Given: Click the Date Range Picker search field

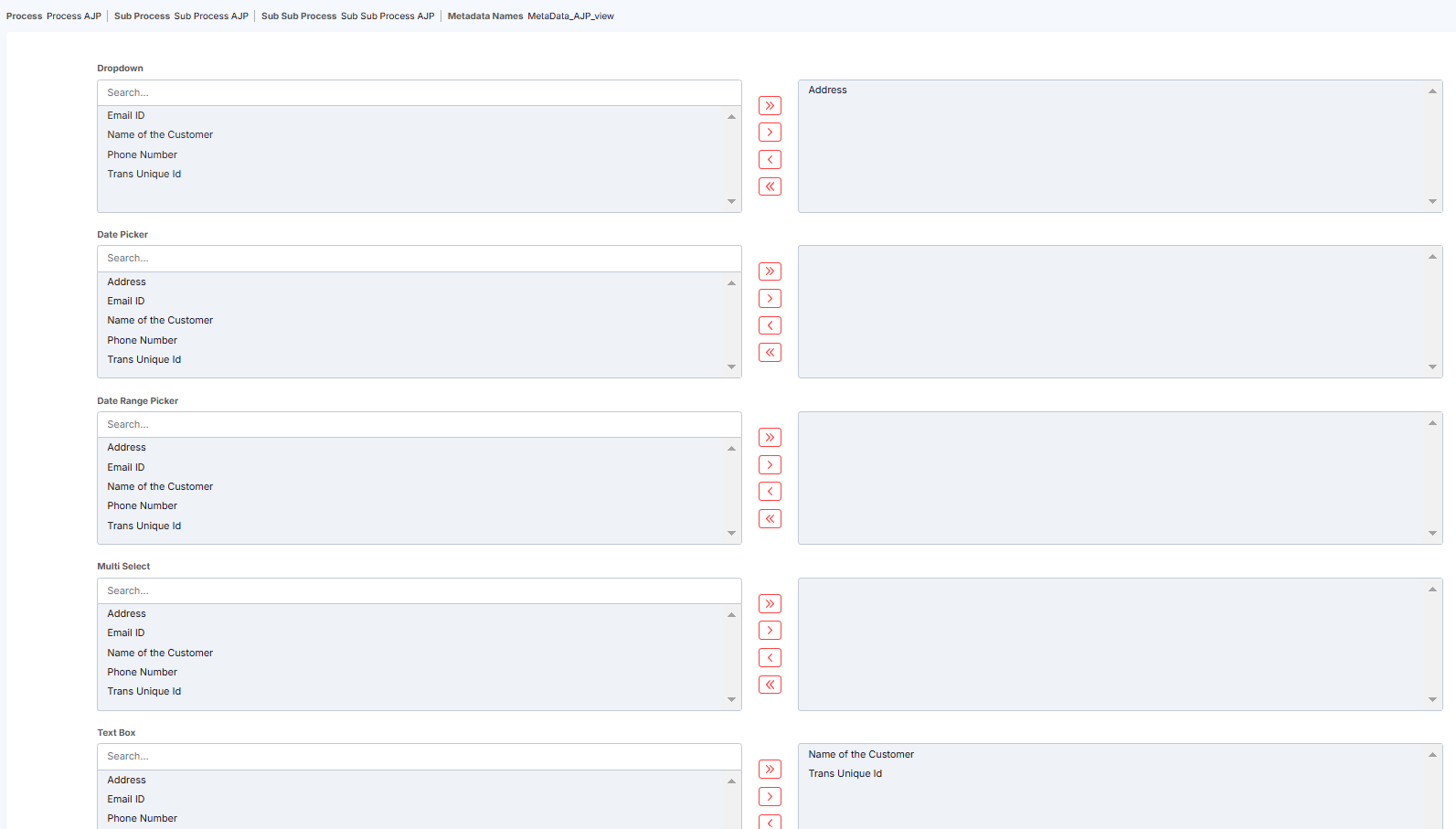Looking at the screenshot, I should coord(419,425).
